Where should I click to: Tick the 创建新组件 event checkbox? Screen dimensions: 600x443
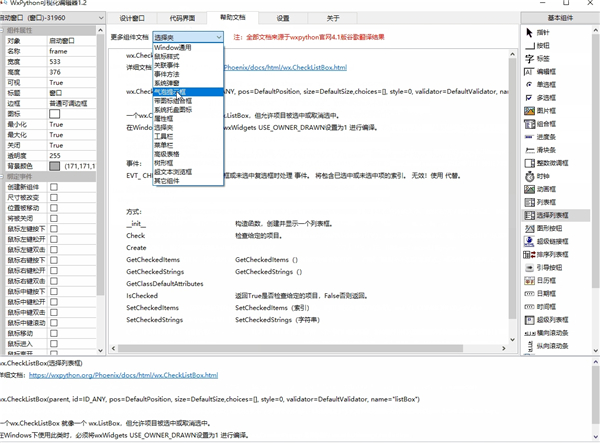[54, 187]
